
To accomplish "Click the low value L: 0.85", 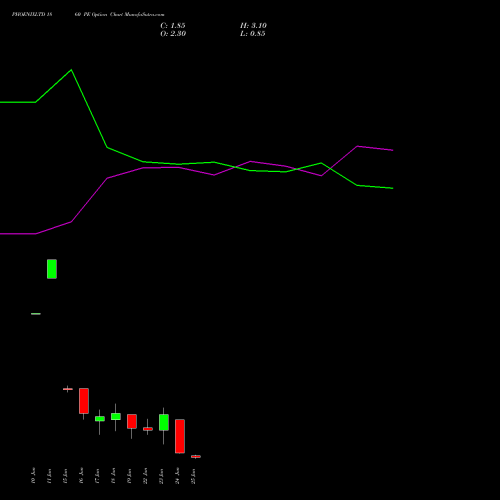I will [x=253, y=34].
